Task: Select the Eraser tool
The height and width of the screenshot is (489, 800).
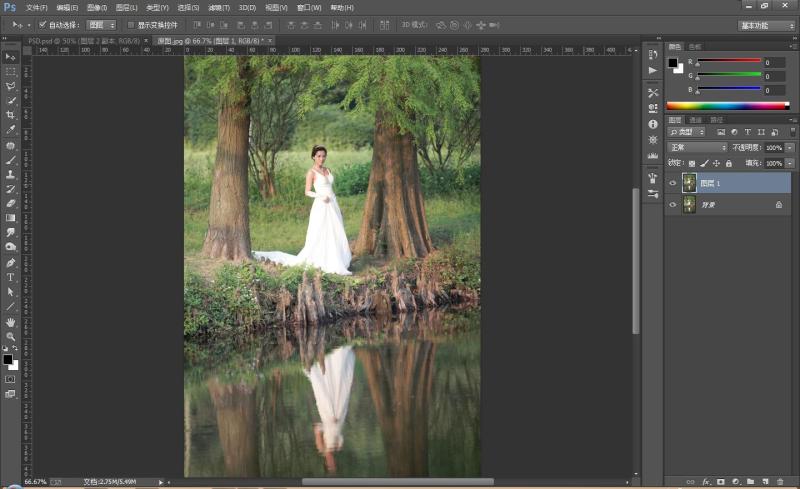Action: click(x=10, y=203)
